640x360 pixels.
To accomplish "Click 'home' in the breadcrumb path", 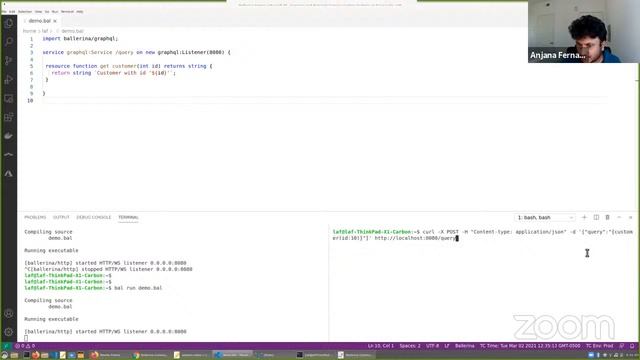I will (x=29, y=31).
